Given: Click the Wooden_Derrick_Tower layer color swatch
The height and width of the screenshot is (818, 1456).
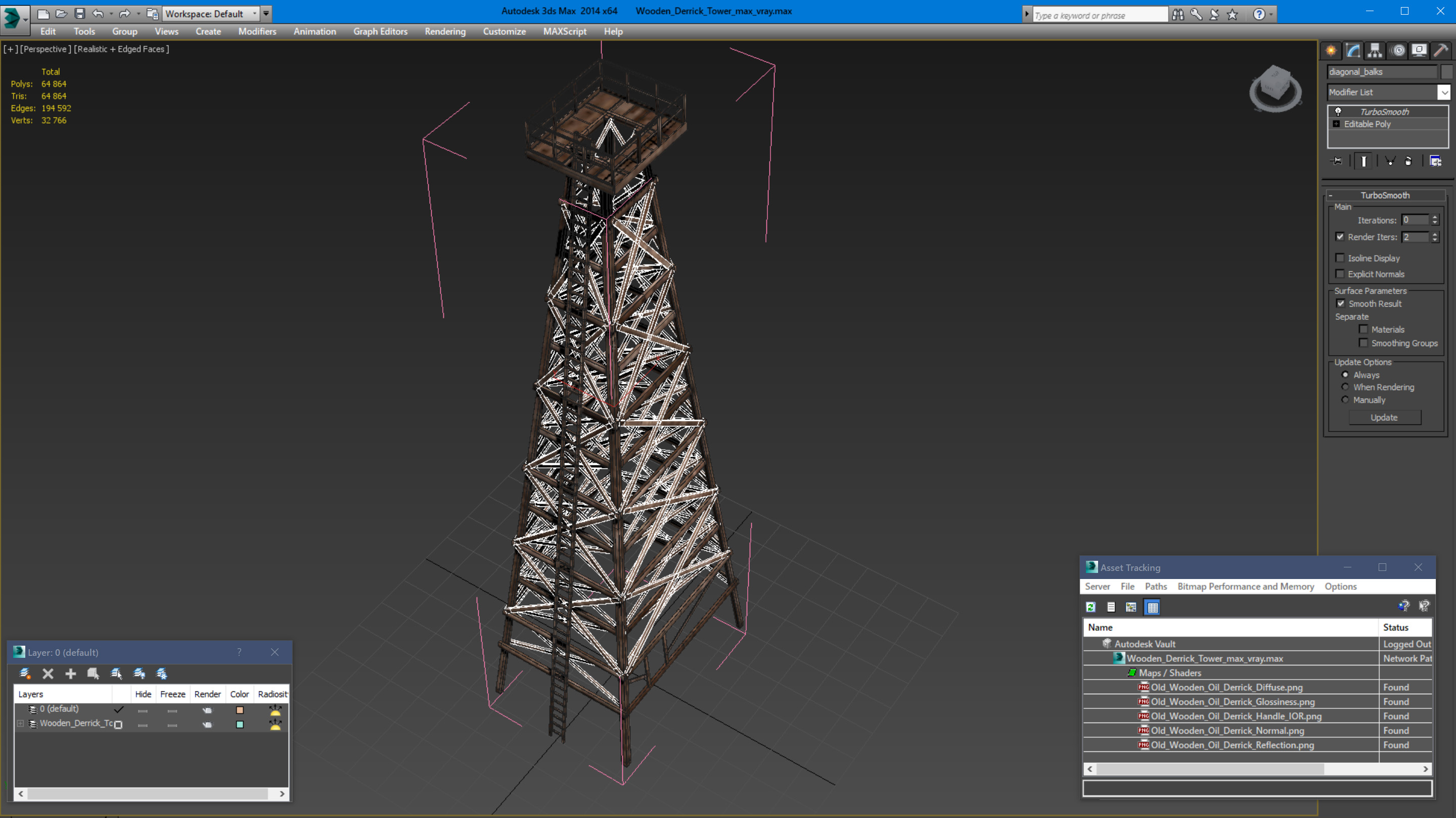Looking at the screenshot, I should [240, 724].
